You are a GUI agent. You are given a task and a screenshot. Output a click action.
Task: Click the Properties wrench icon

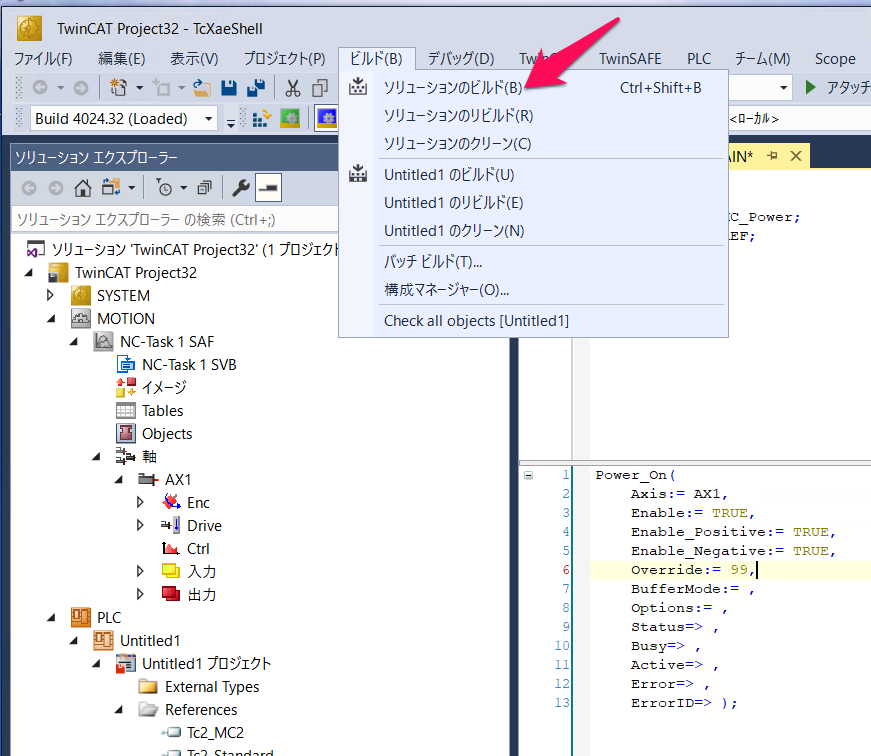click(x=241, y=188)
